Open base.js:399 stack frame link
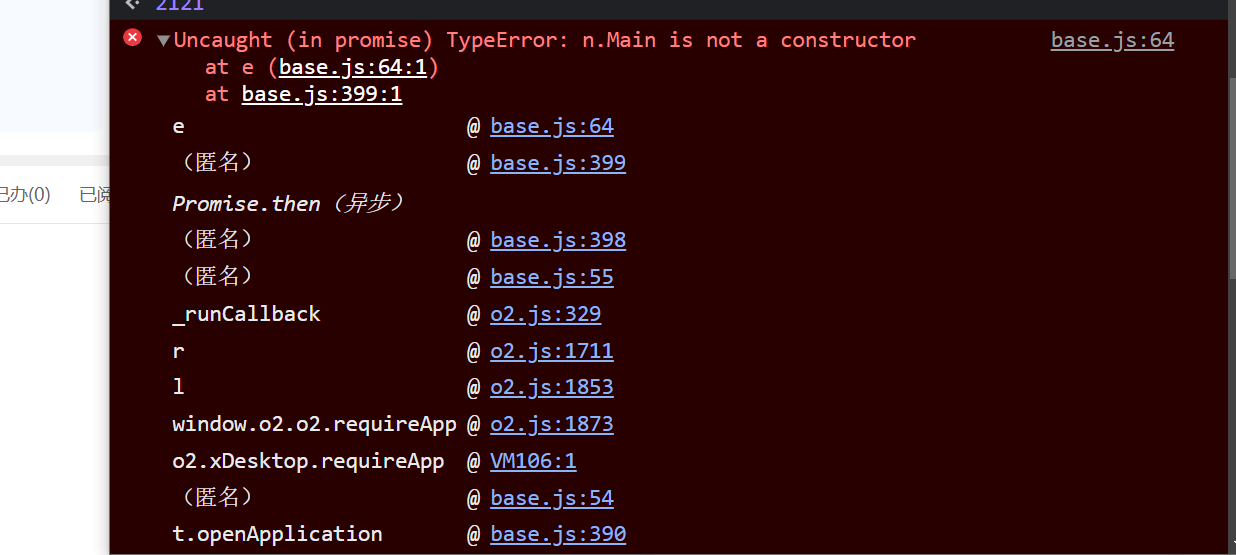 [x=558, y=163]
